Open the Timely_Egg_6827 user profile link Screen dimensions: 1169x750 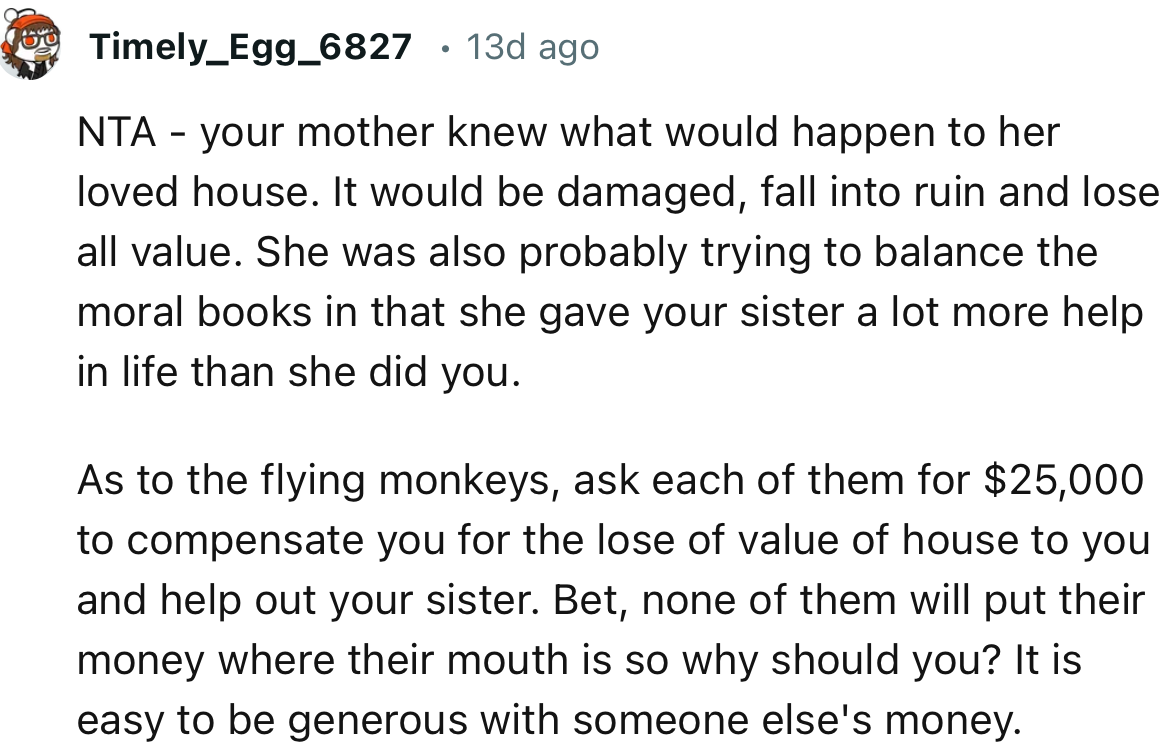[x=250, y=47]
